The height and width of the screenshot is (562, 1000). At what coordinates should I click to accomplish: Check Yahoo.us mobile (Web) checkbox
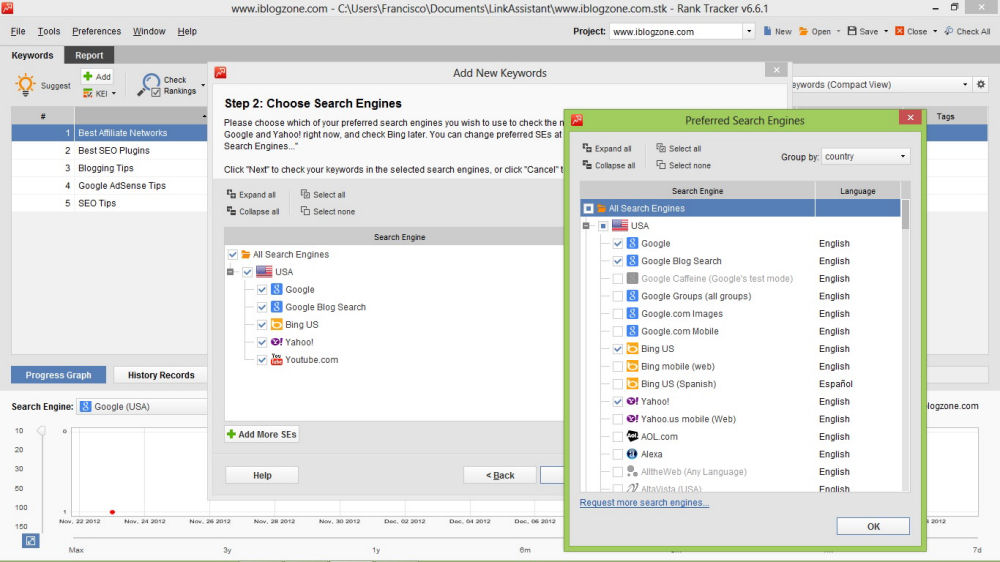(617, 419)
